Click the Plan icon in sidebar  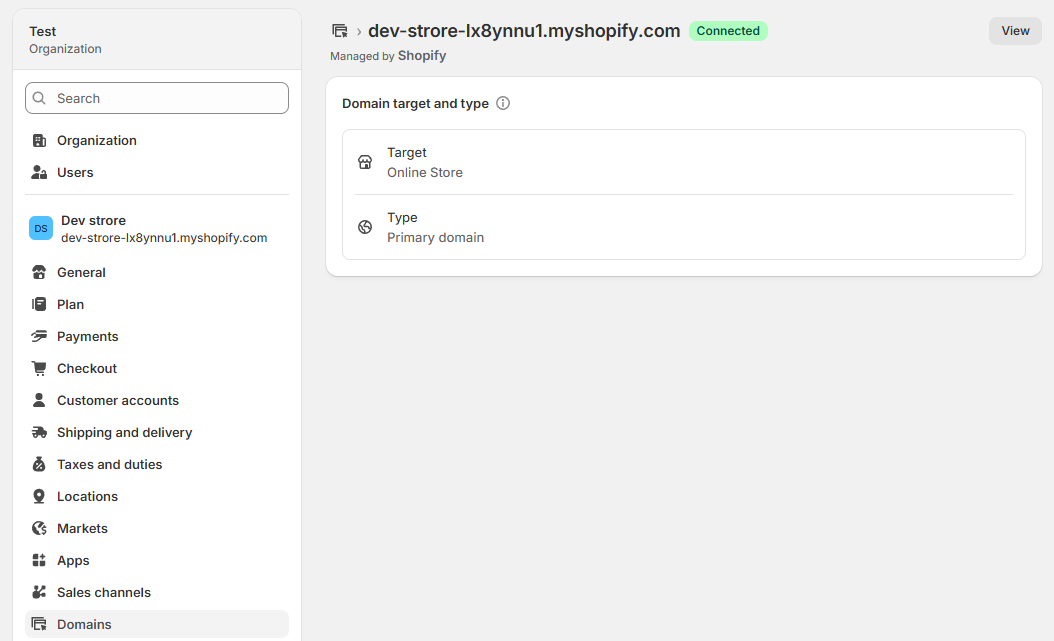39,304
